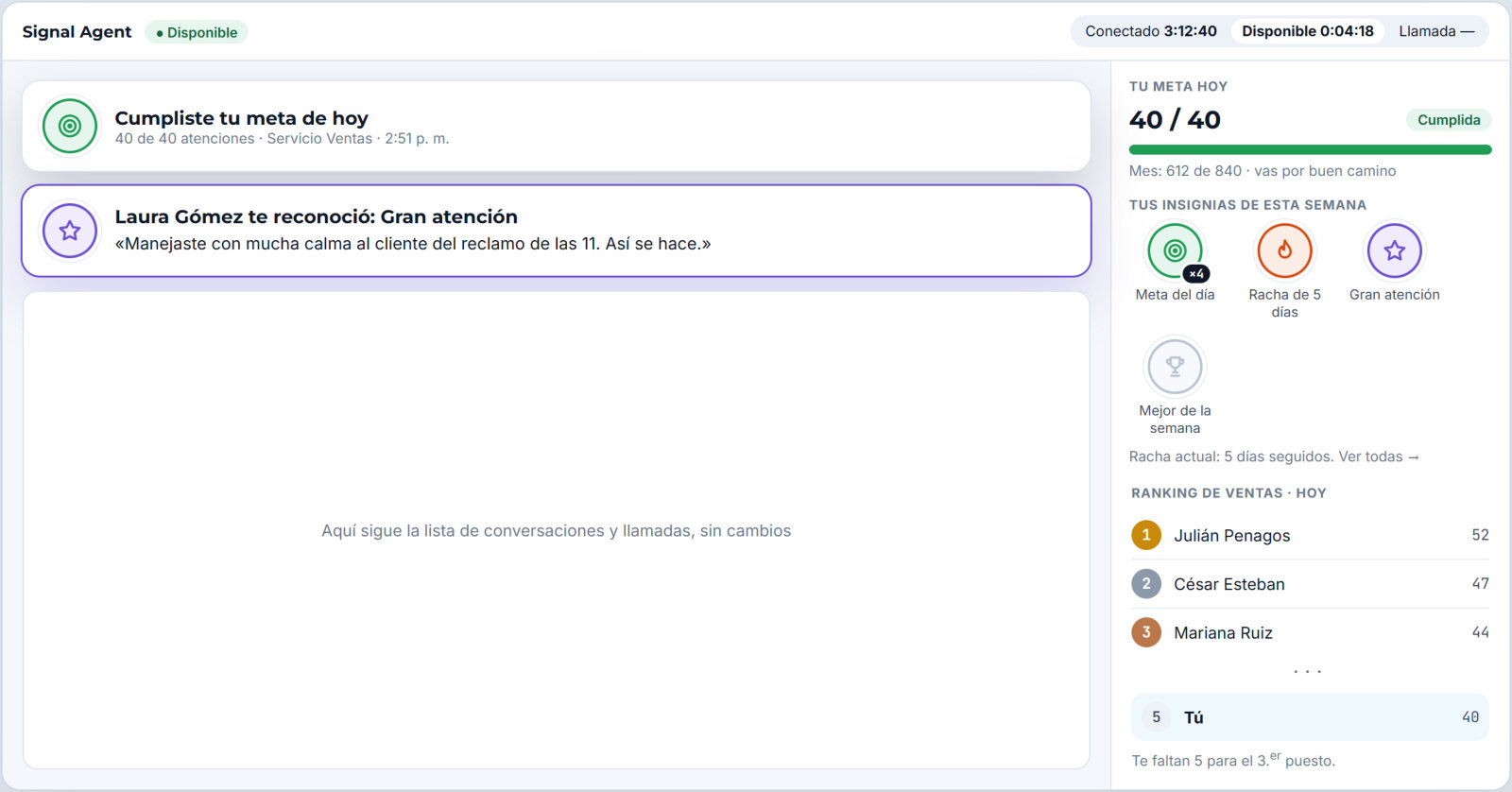
Task: Click the RANKING DE VENTAS · HOY heading
Action: [1228, 493]
